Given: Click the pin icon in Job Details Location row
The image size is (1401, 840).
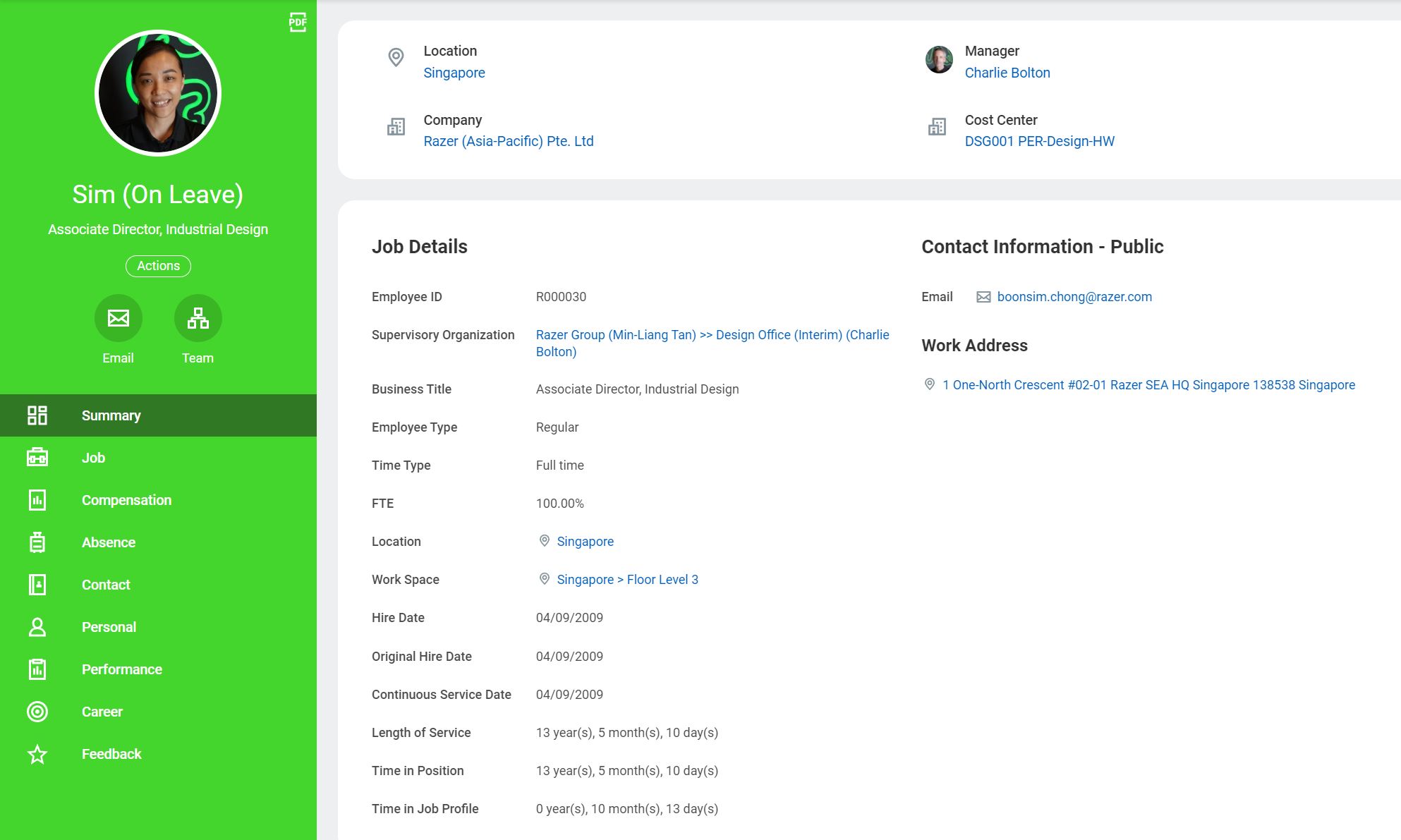Looking at the screenshot, I should (x=545, y=541).
